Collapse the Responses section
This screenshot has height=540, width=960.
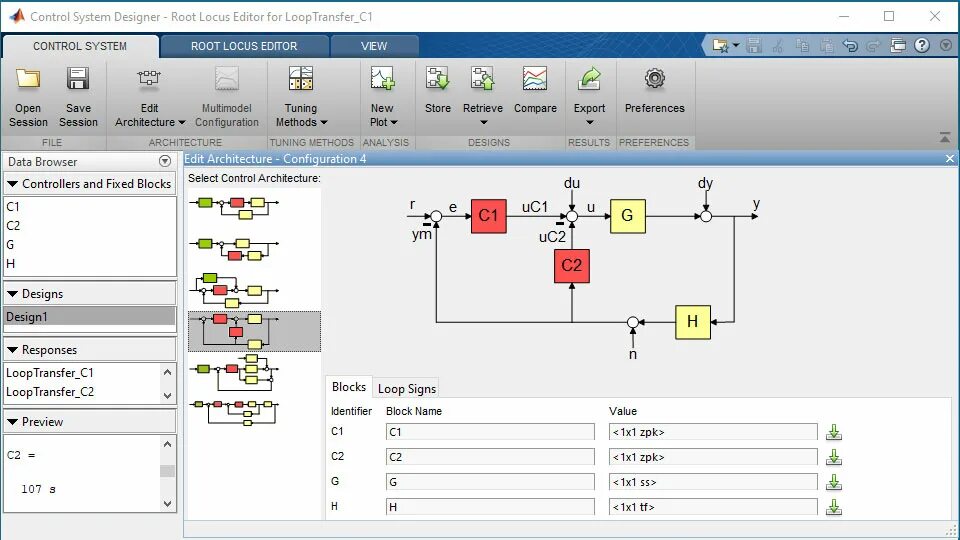pyautogui.click(x=12, y=350)
